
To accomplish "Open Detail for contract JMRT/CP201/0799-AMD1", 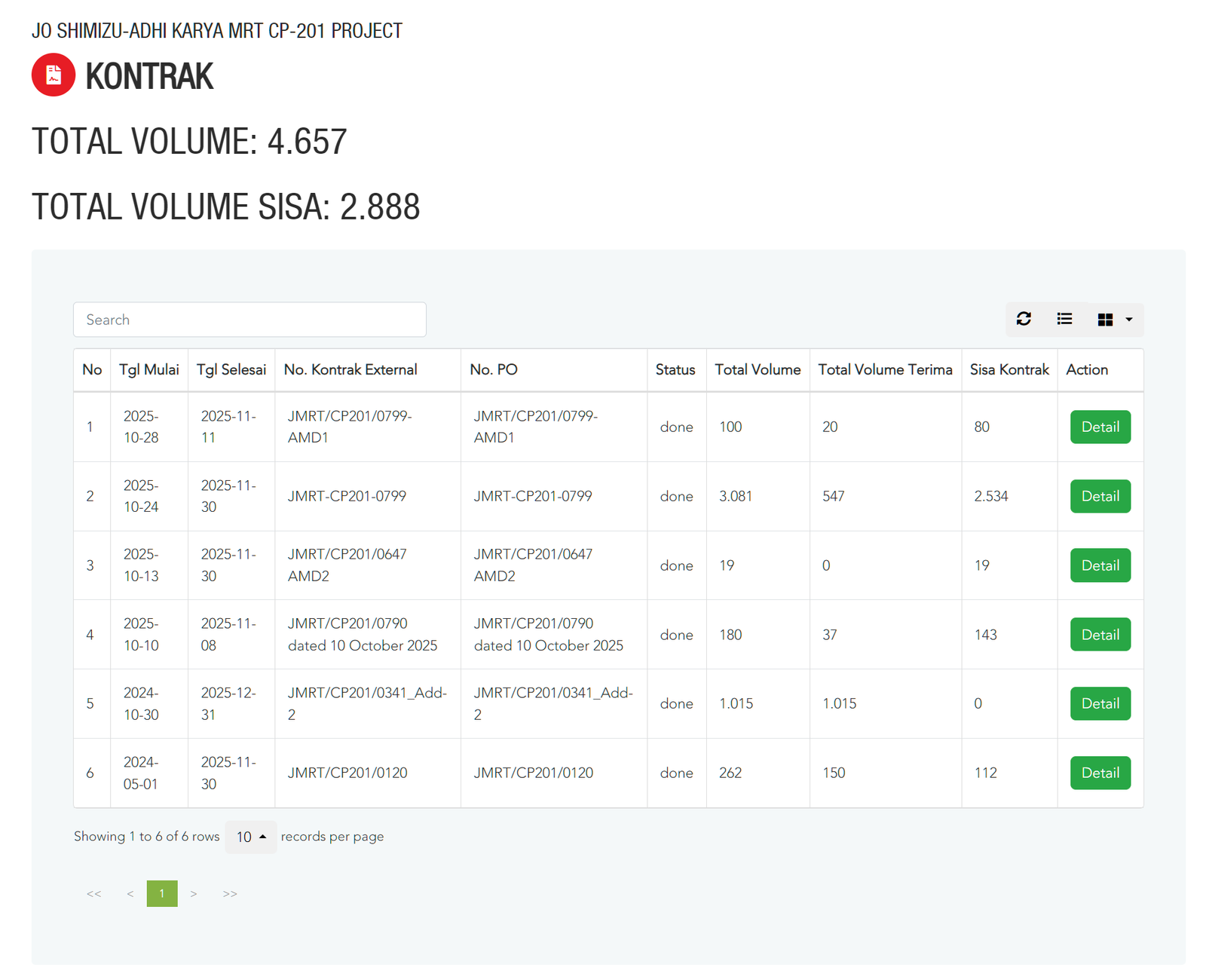I will pos(1100,427).
